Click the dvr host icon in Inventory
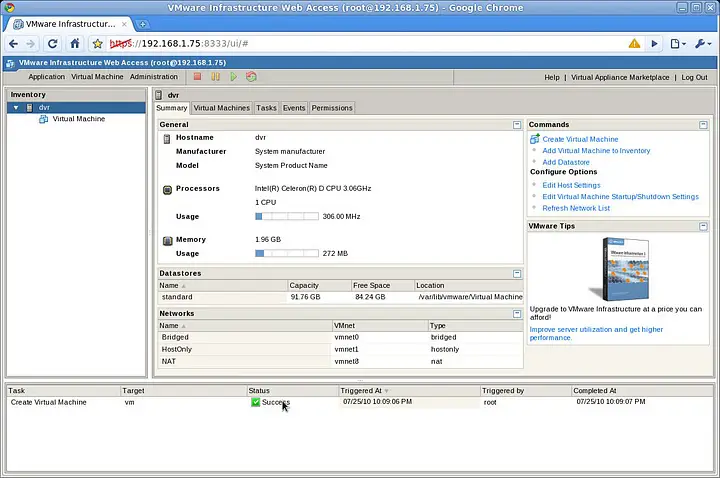This screenshot has height=478, width=720. point(29,107)
